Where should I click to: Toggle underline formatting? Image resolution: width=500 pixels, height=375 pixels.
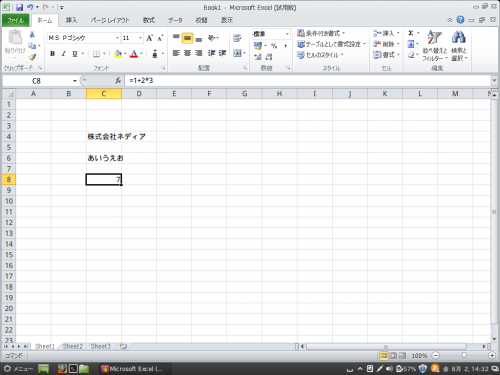(75, 54)
